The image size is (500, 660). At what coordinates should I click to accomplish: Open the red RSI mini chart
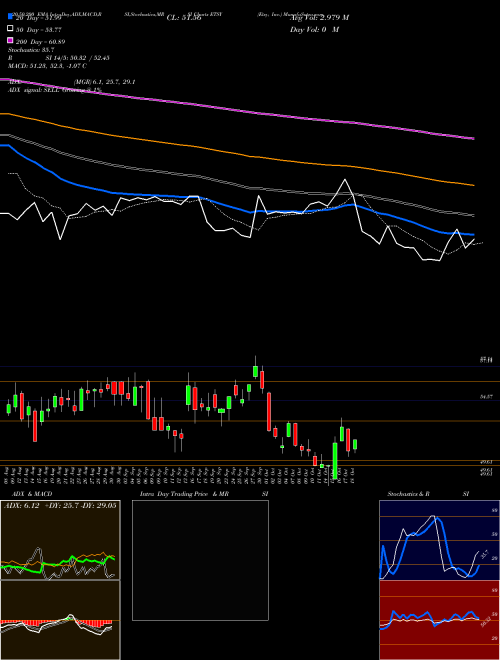tap(439, 620)
